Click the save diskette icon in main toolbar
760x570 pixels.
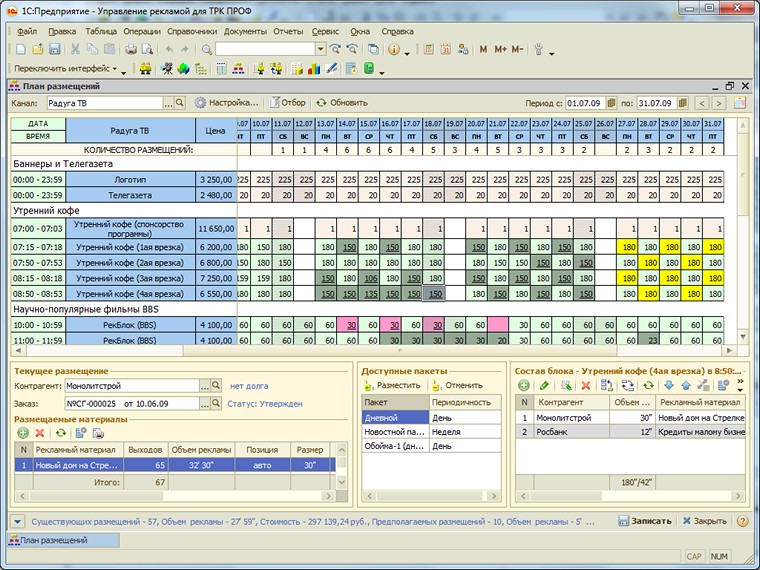point(54,49)
